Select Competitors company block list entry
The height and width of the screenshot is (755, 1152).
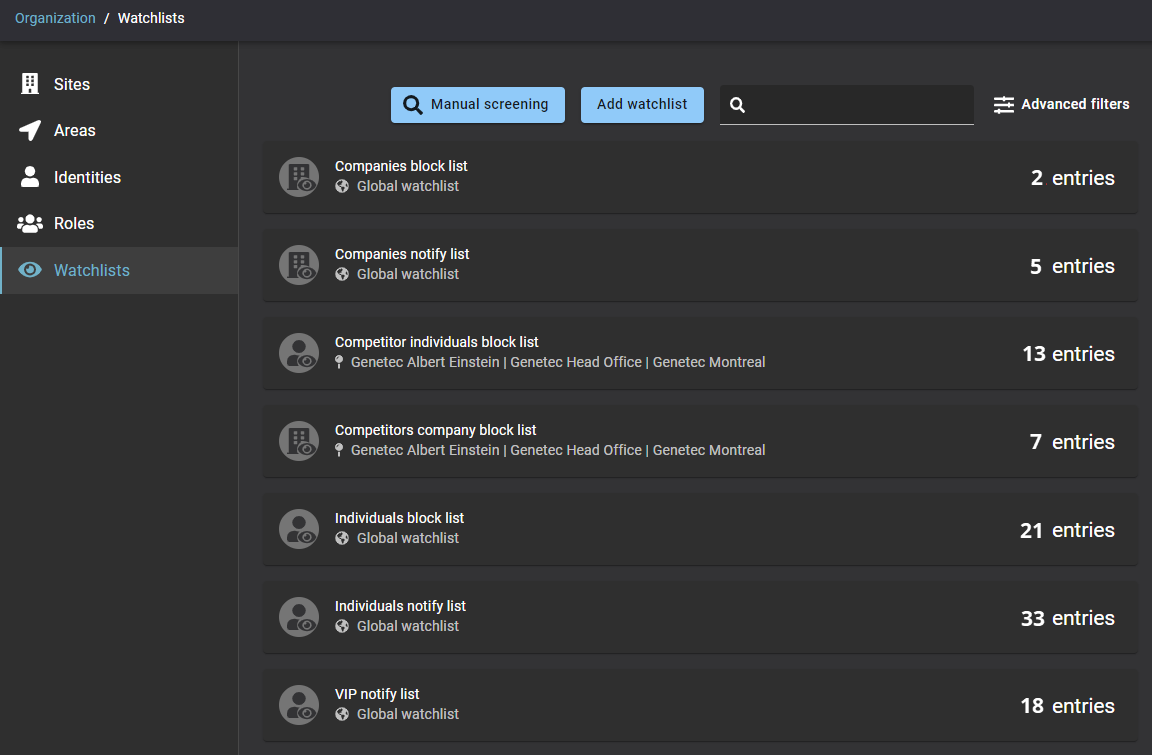[x=700, y=442]
